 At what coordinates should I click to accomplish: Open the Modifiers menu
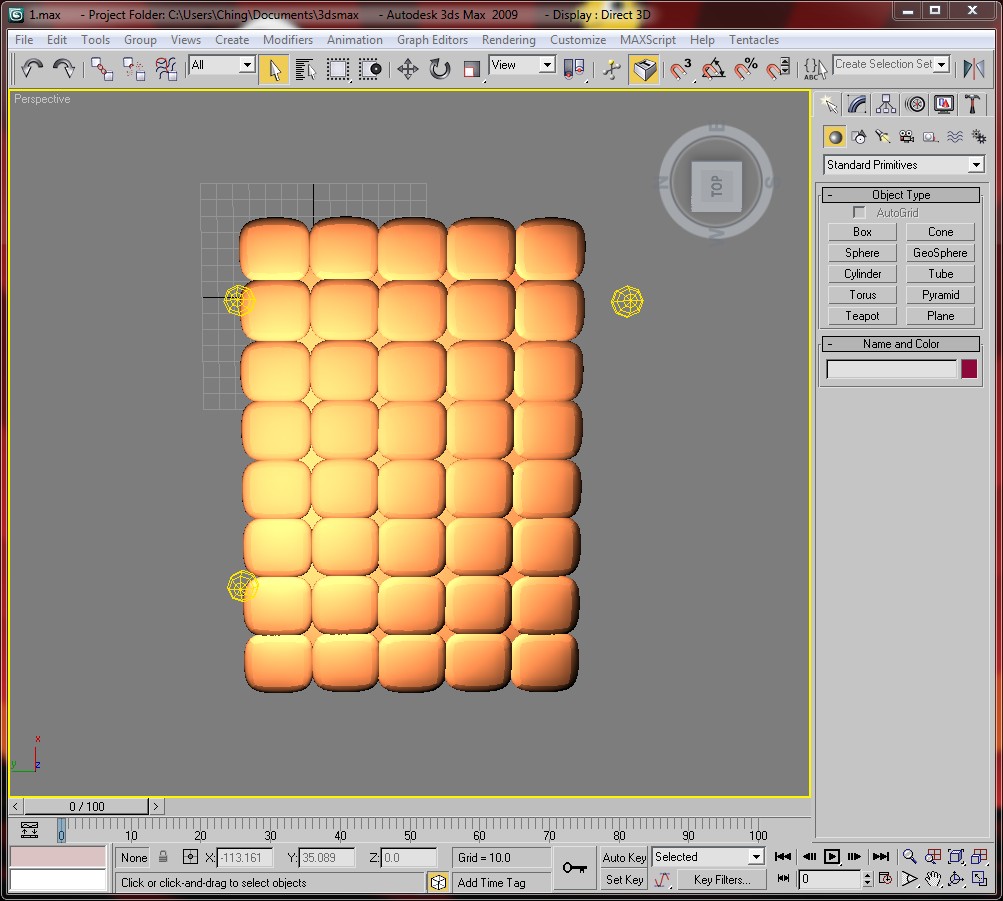coord(288,40)
